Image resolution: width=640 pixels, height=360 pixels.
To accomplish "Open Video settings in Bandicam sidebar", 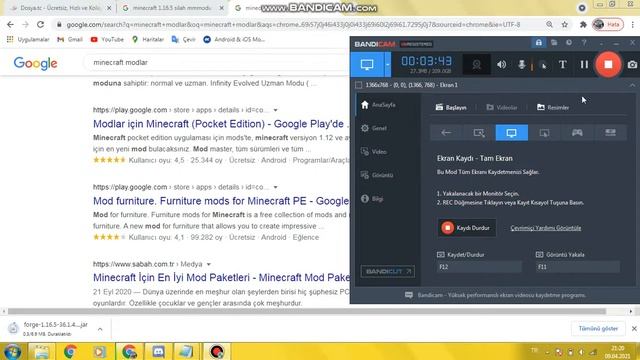I will tap(374, 152).
